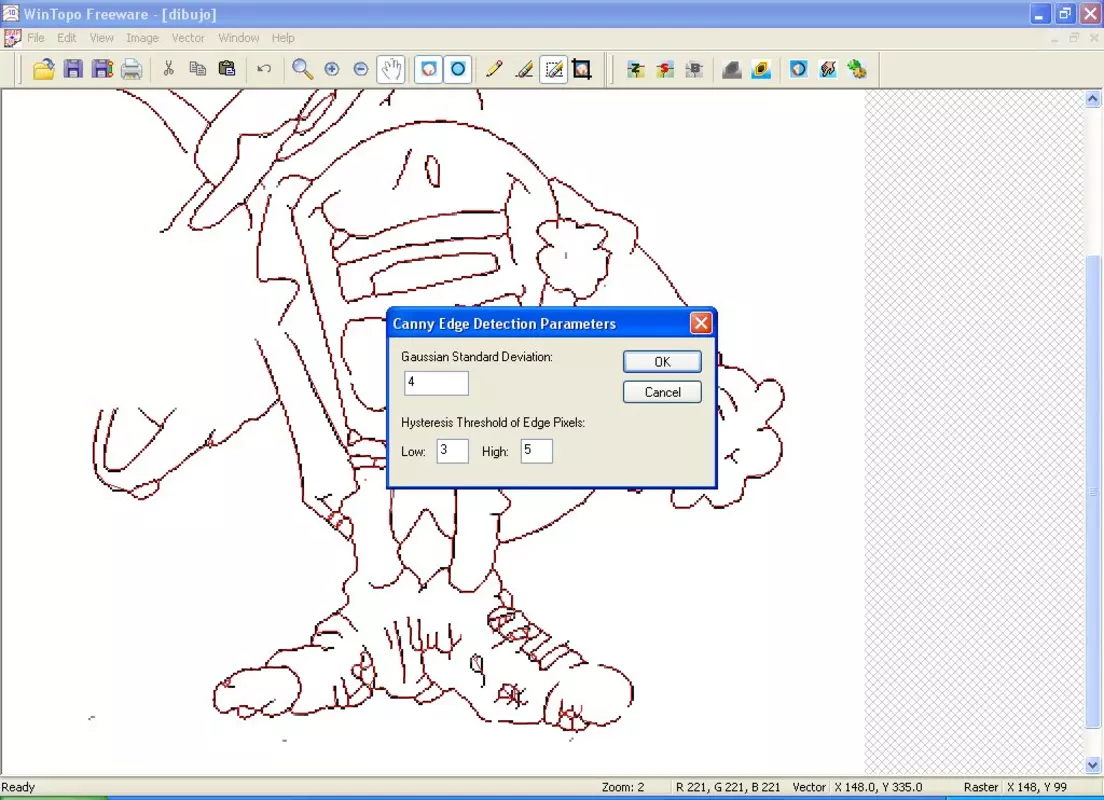Click the vertical scrollbar up arrow

1093,99
